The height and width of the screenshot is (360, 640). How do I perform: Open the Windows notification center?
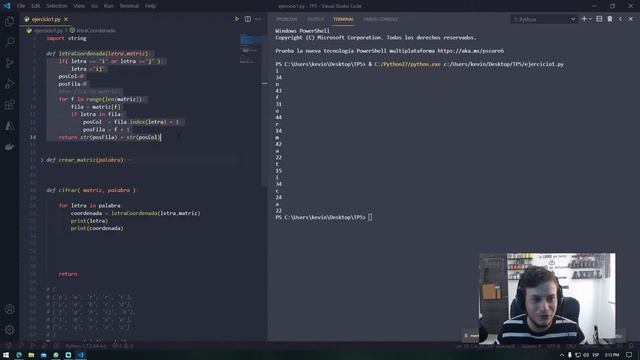click(629, 355)
